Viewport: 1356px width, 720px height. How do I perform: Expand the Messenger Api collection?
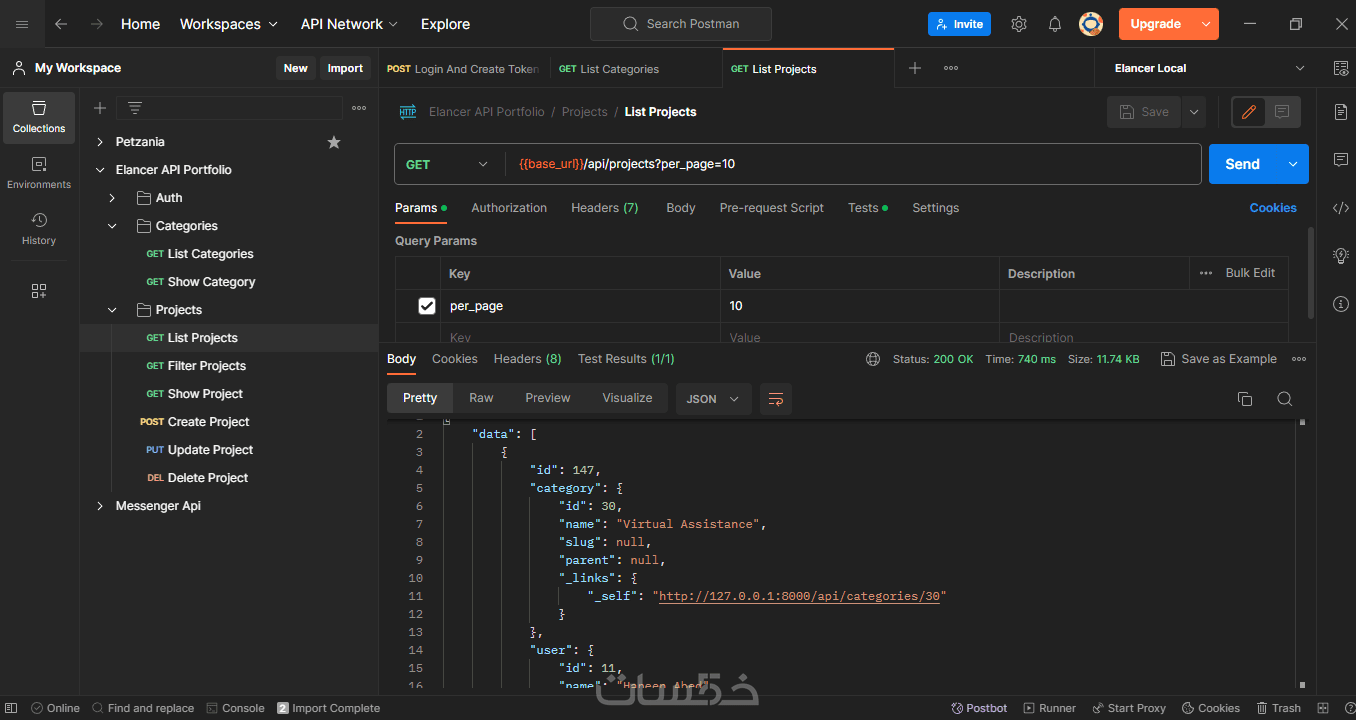[x=100, y=506]
